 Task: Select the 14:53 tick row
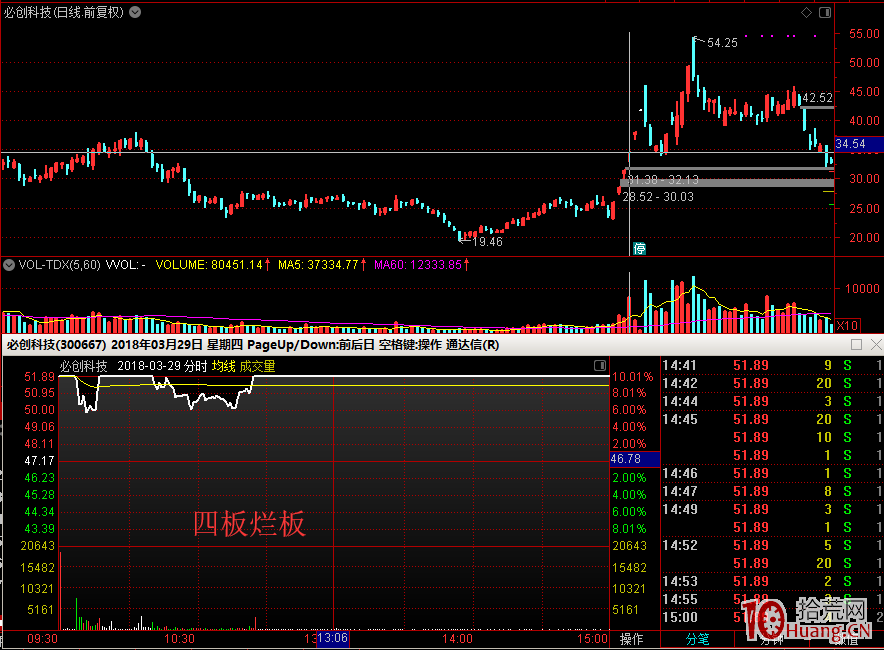(772, 581)
